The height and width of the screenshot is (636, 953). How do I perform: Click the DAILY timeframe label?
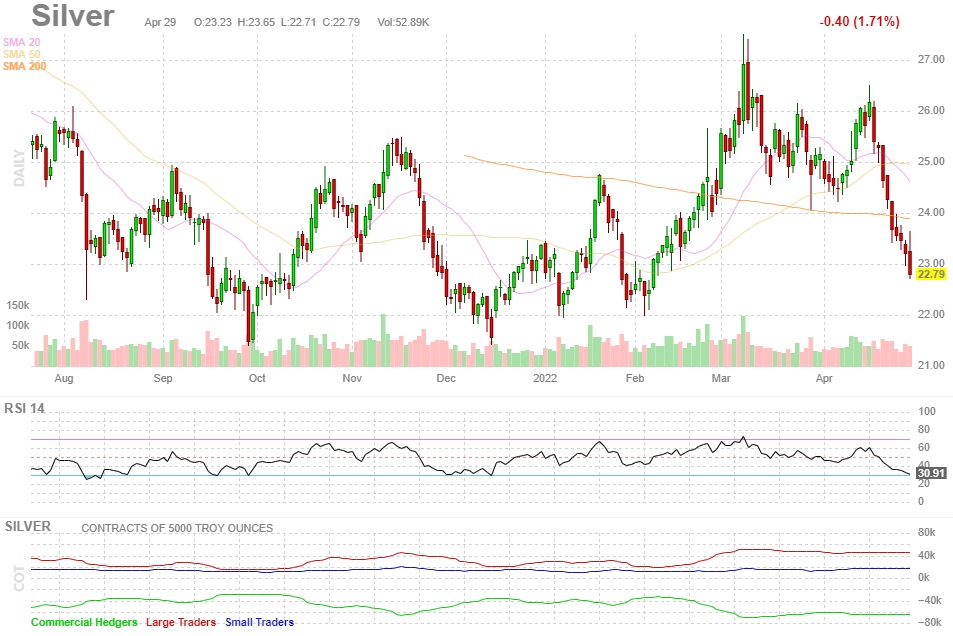pyautogui.click(x=19, y=168)
